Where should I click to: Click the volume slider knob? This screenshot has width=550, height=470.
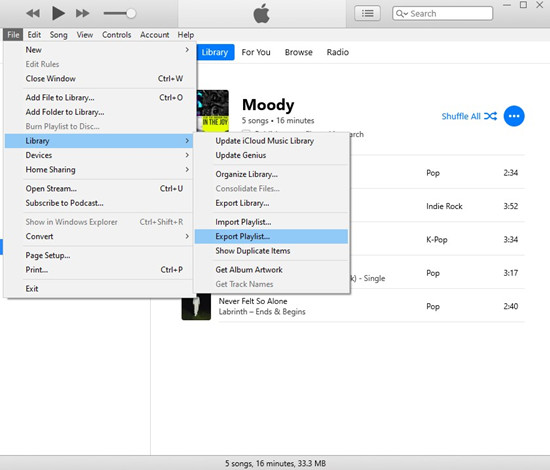[x=131, y=14]
